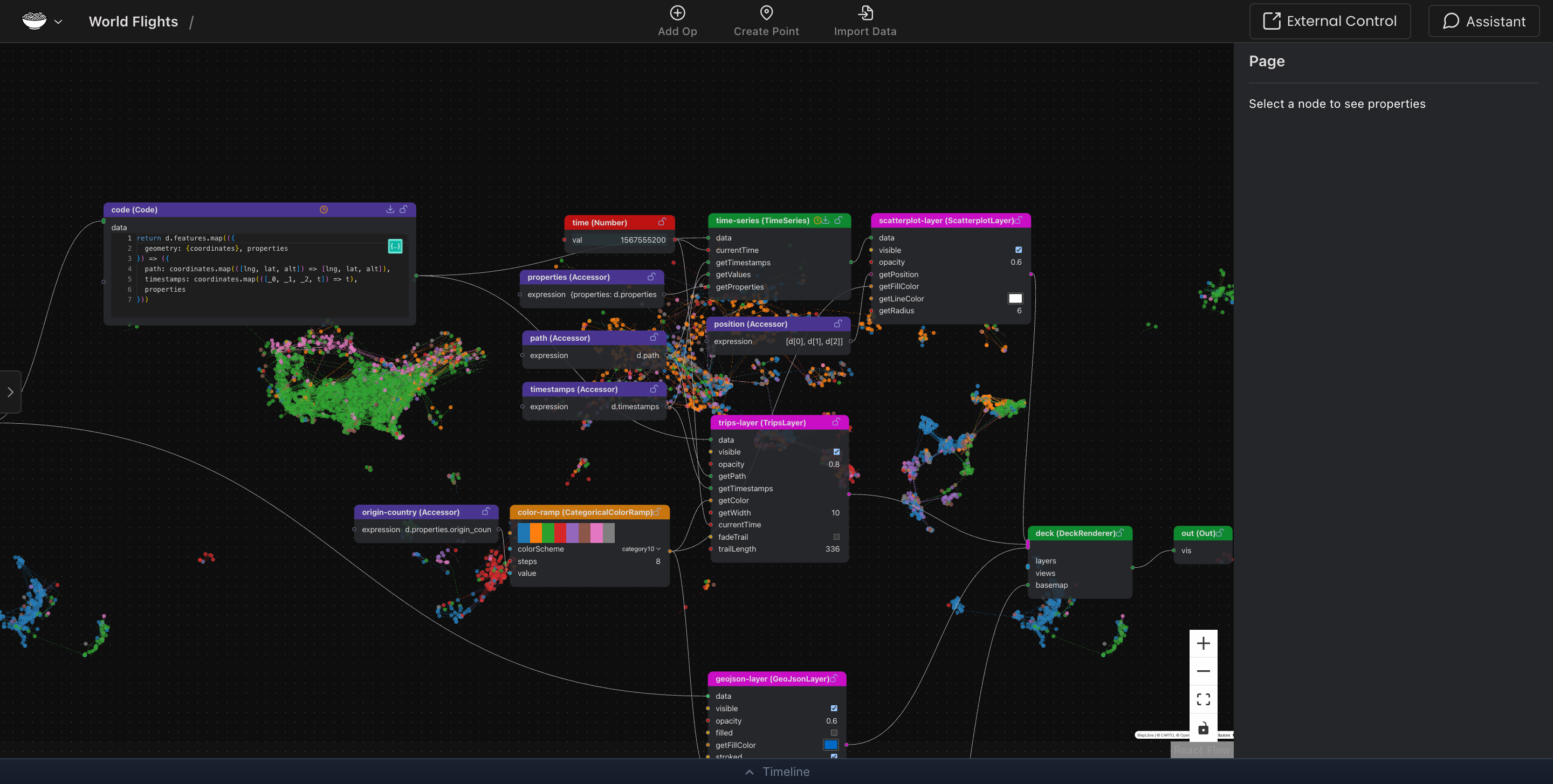Click download icon on code node

[x=390, y=209]
